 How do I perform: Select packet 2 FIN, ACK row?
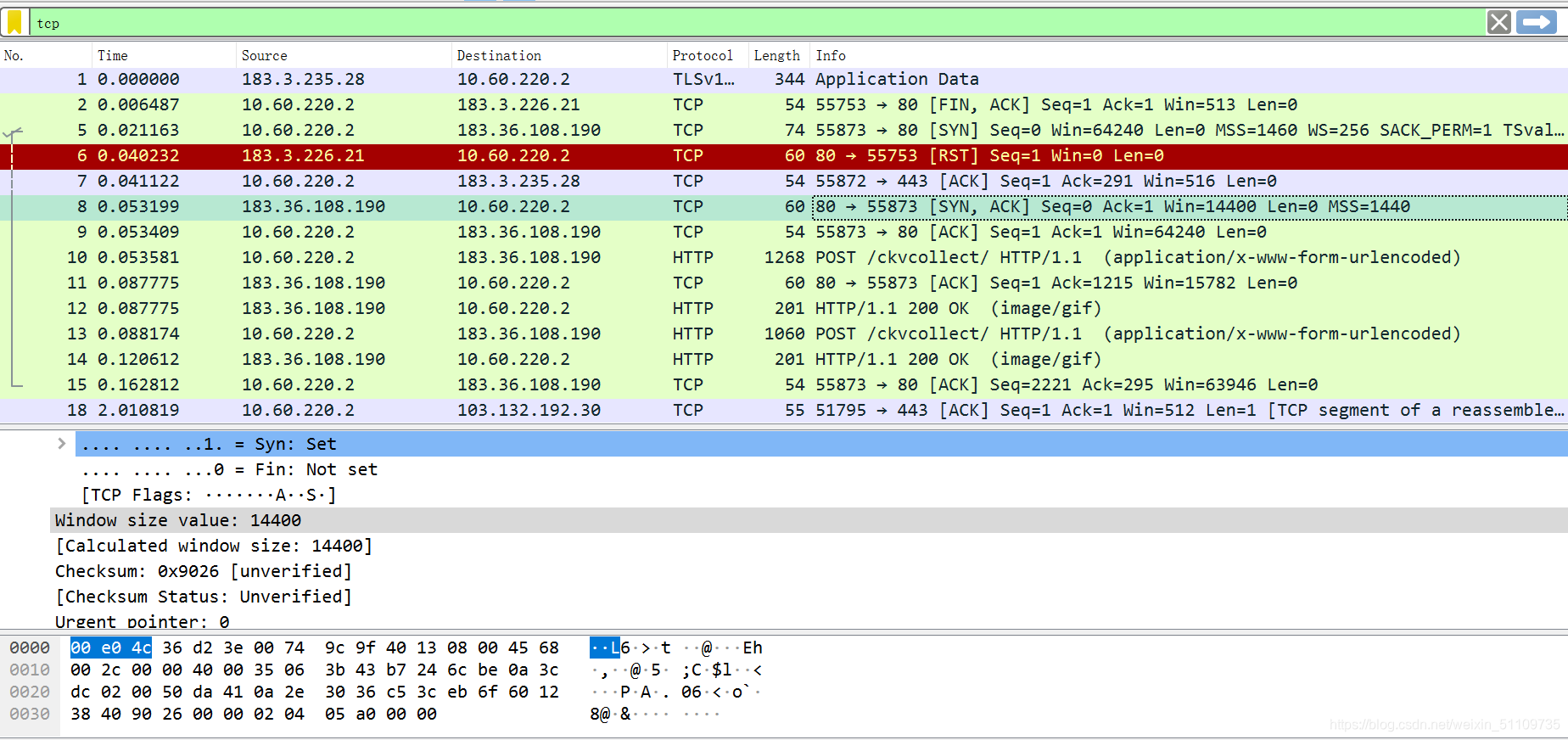pos(784,104)
